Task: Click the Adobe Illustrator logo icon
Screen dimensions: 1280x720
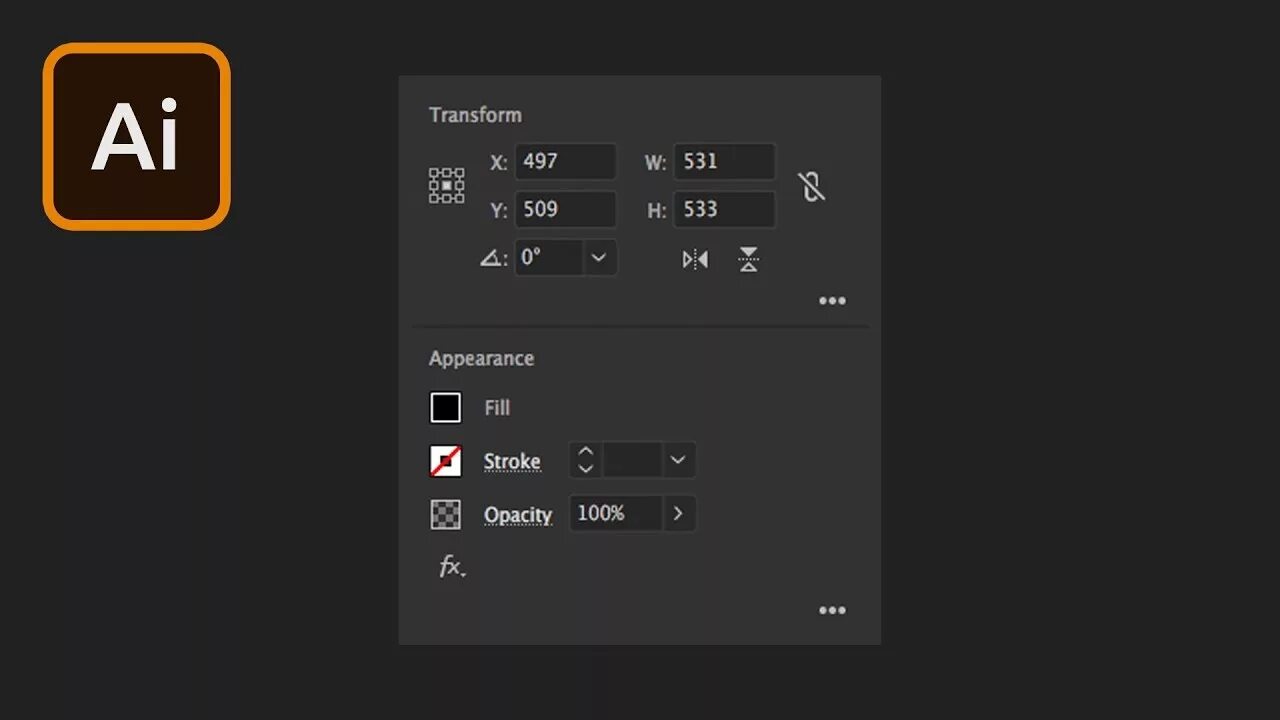Action: (137, 137)
